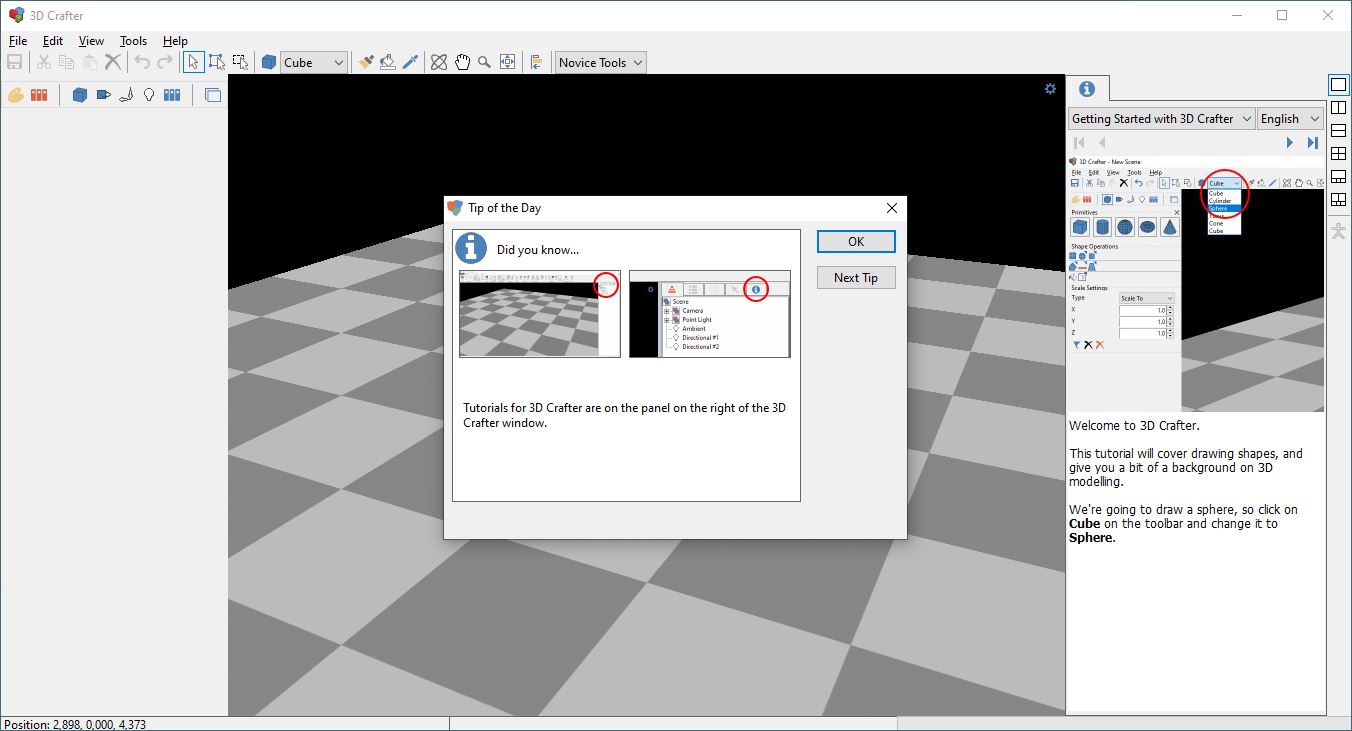Switch to four-pane grid viewport layout

tap(1339, 154)
